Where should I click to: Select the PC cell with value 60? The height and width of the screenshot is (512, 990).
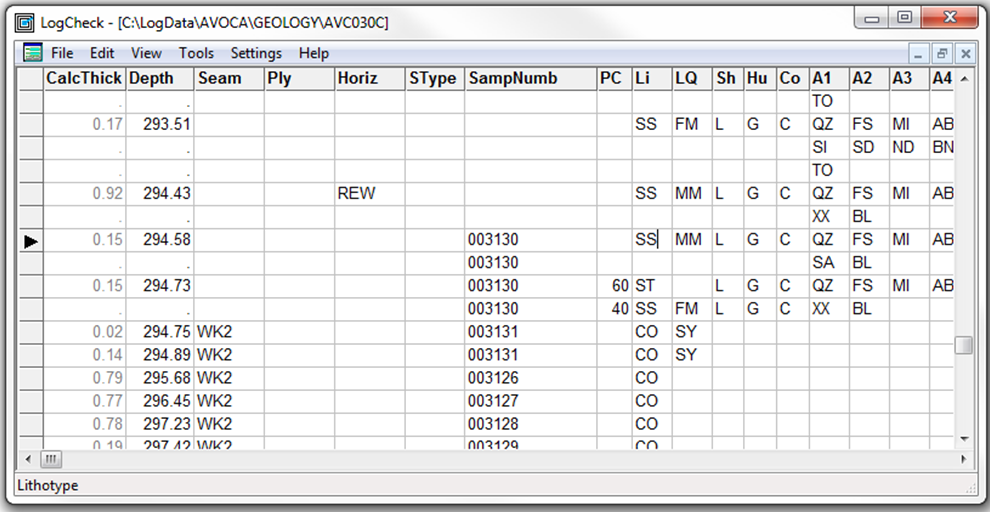pos(616,286)
